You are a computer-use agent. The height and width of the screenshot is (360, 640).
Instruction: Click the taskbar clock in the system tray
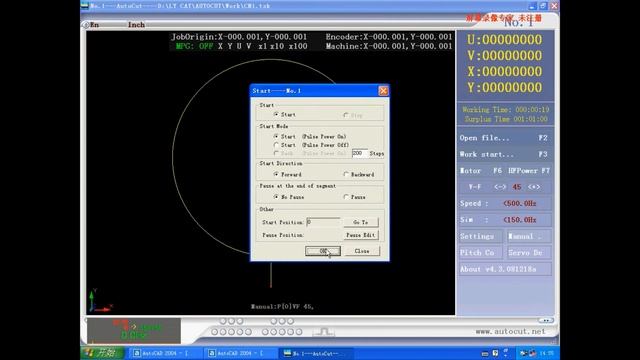pos(547,353)
